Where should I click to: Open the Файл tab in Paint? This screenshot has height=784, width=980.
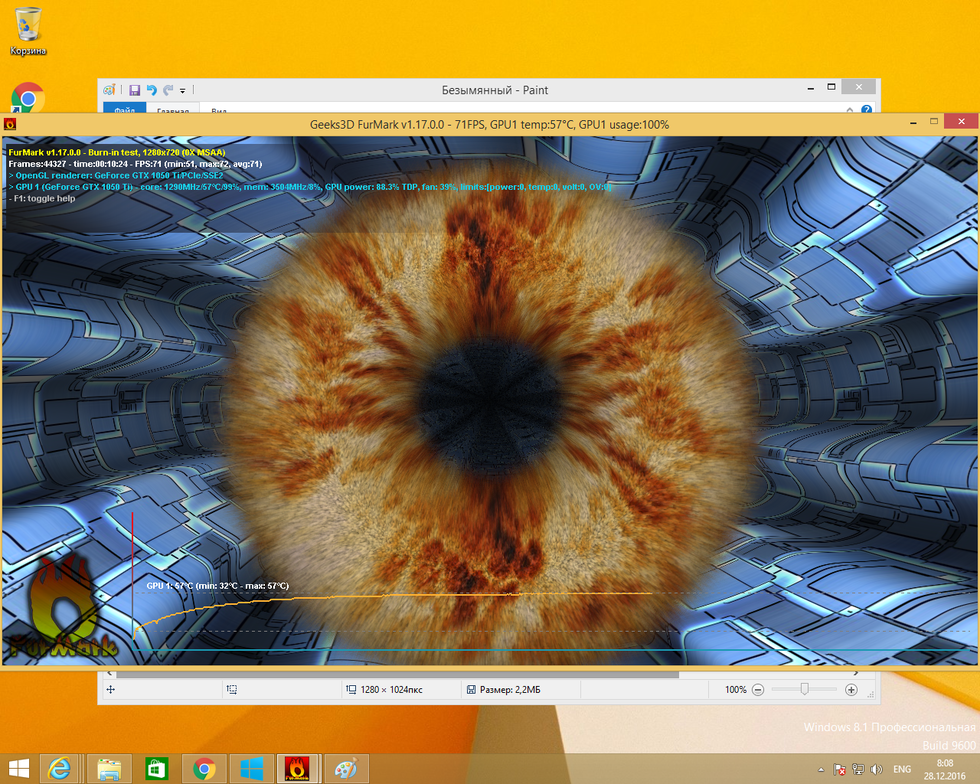click(124, 111)
